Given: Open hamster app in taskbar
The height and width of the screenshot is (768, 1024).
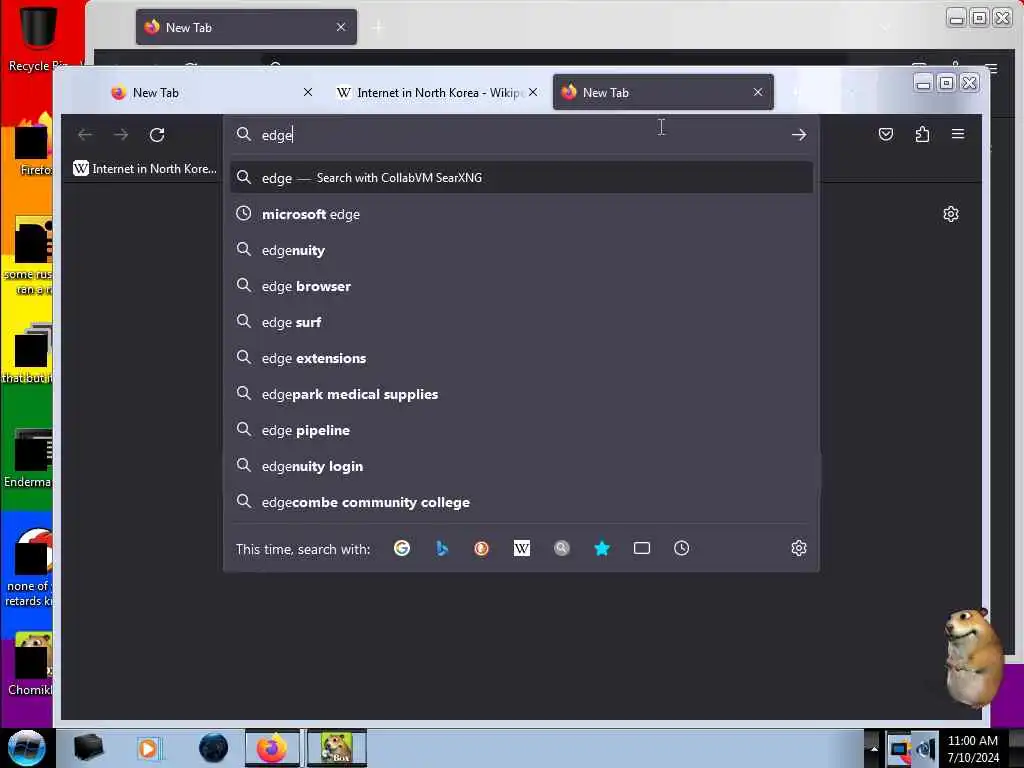Looking at the screenshot, I should point(337,748).
